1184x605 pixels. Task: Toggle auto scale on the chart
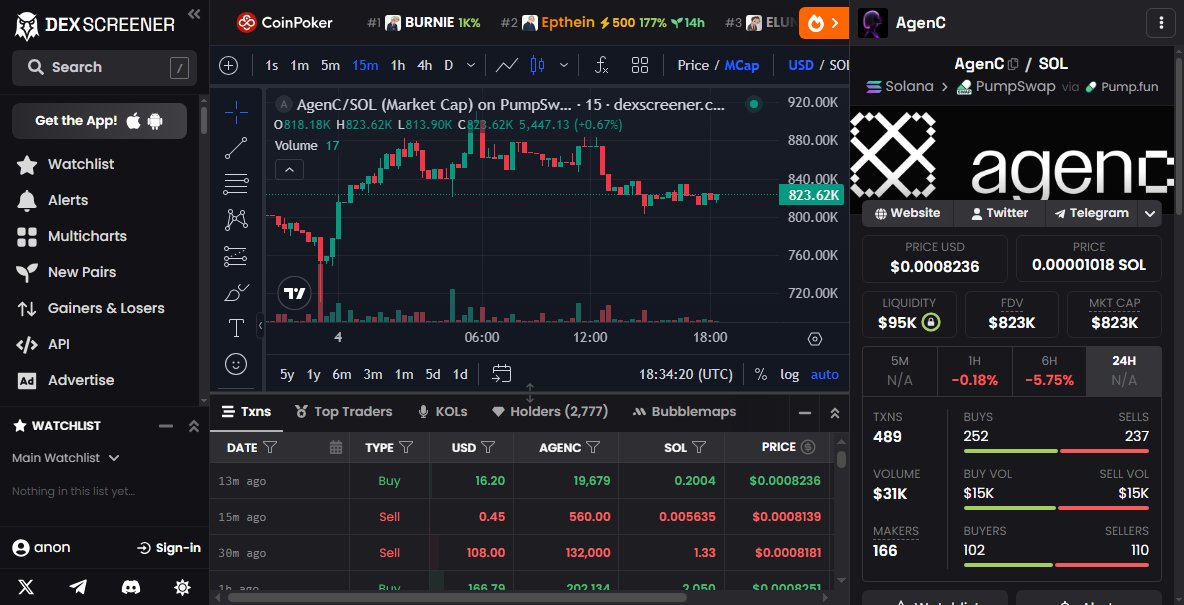[x=825, y=374]
